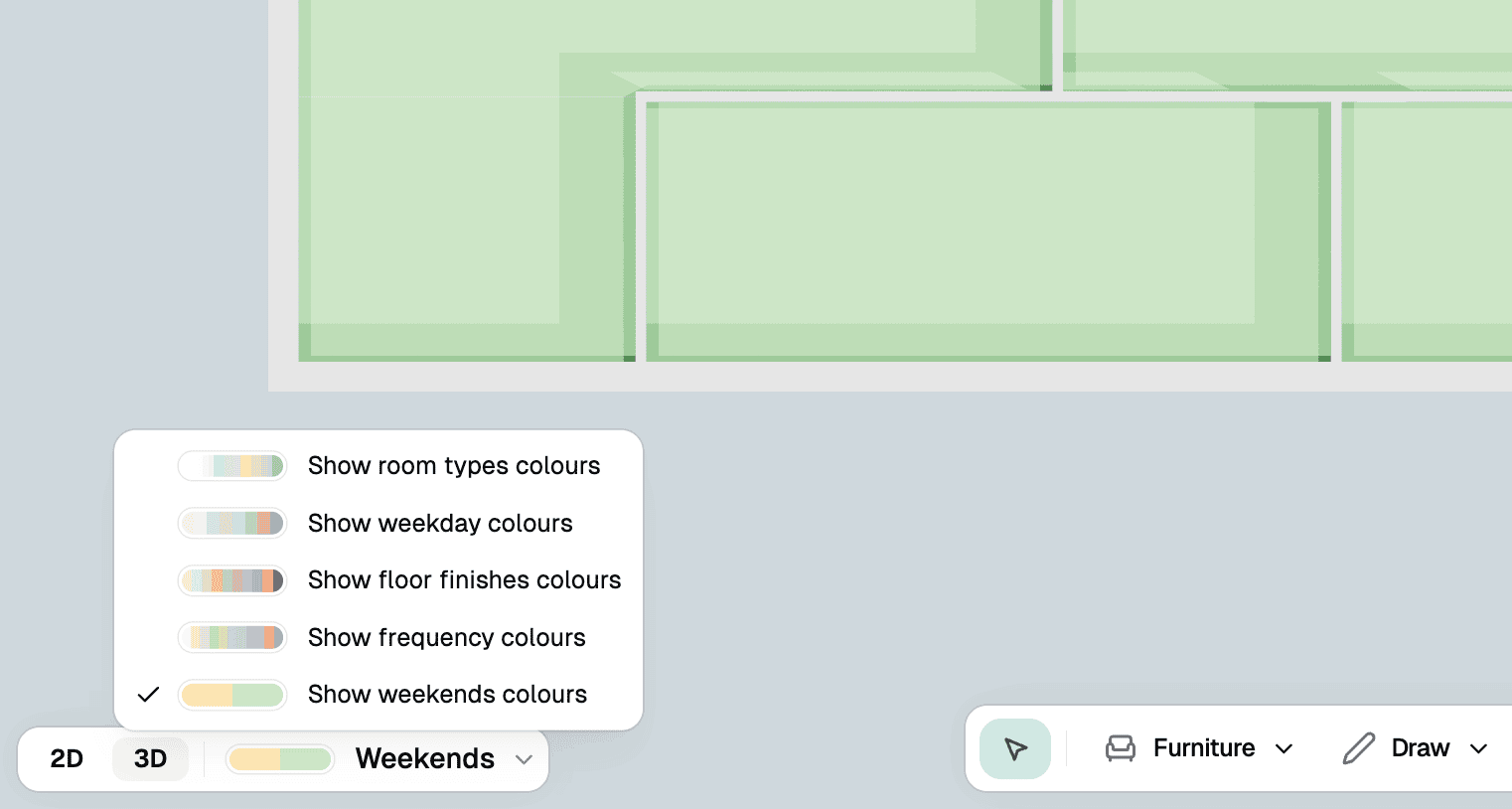Choose Show frequency colours
This screenshot has height=809, width=1512.
coord(378,638)
